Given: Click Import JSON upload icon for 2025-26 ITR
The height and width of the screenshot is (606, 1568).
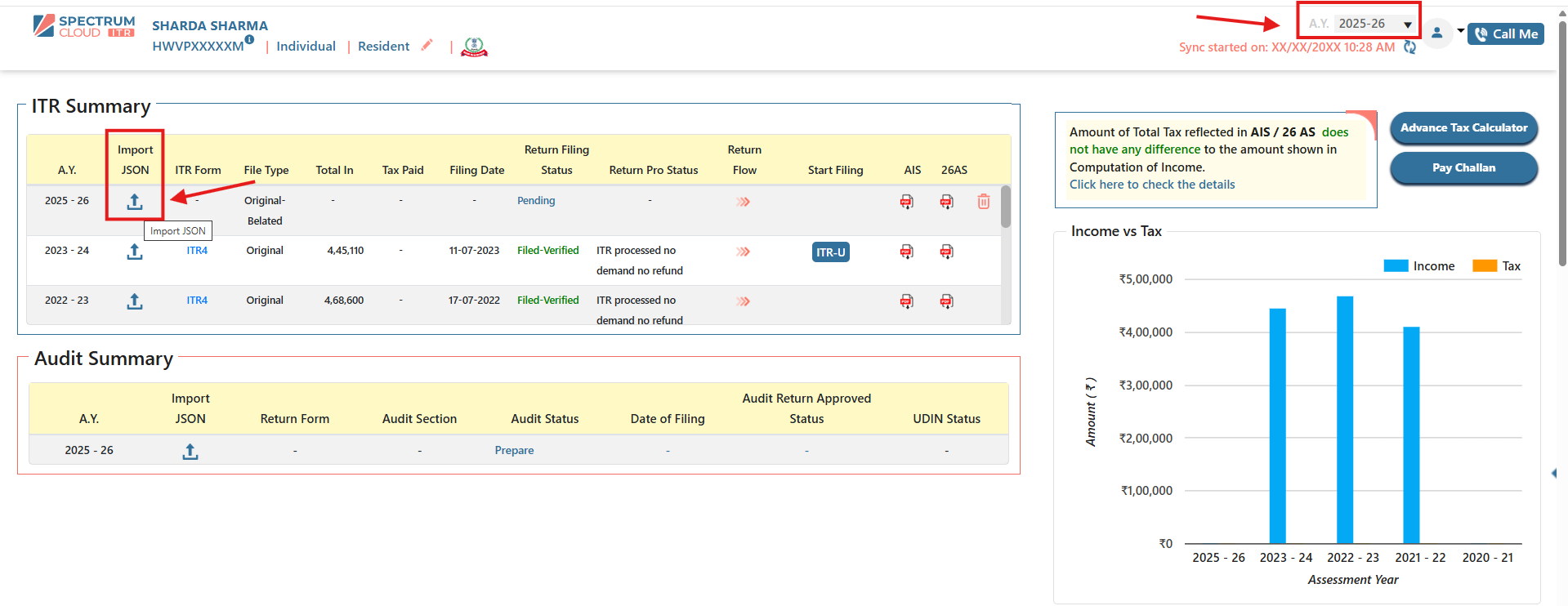Looking at the screenshot, I should click(135, 202).
